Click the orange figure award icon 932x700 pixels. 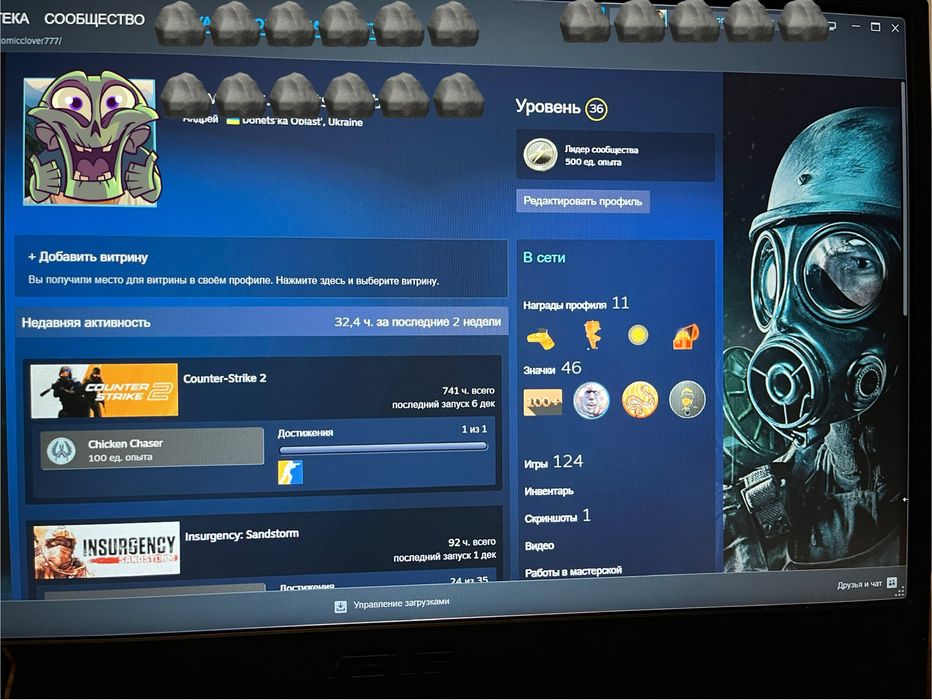coord(592,335)
